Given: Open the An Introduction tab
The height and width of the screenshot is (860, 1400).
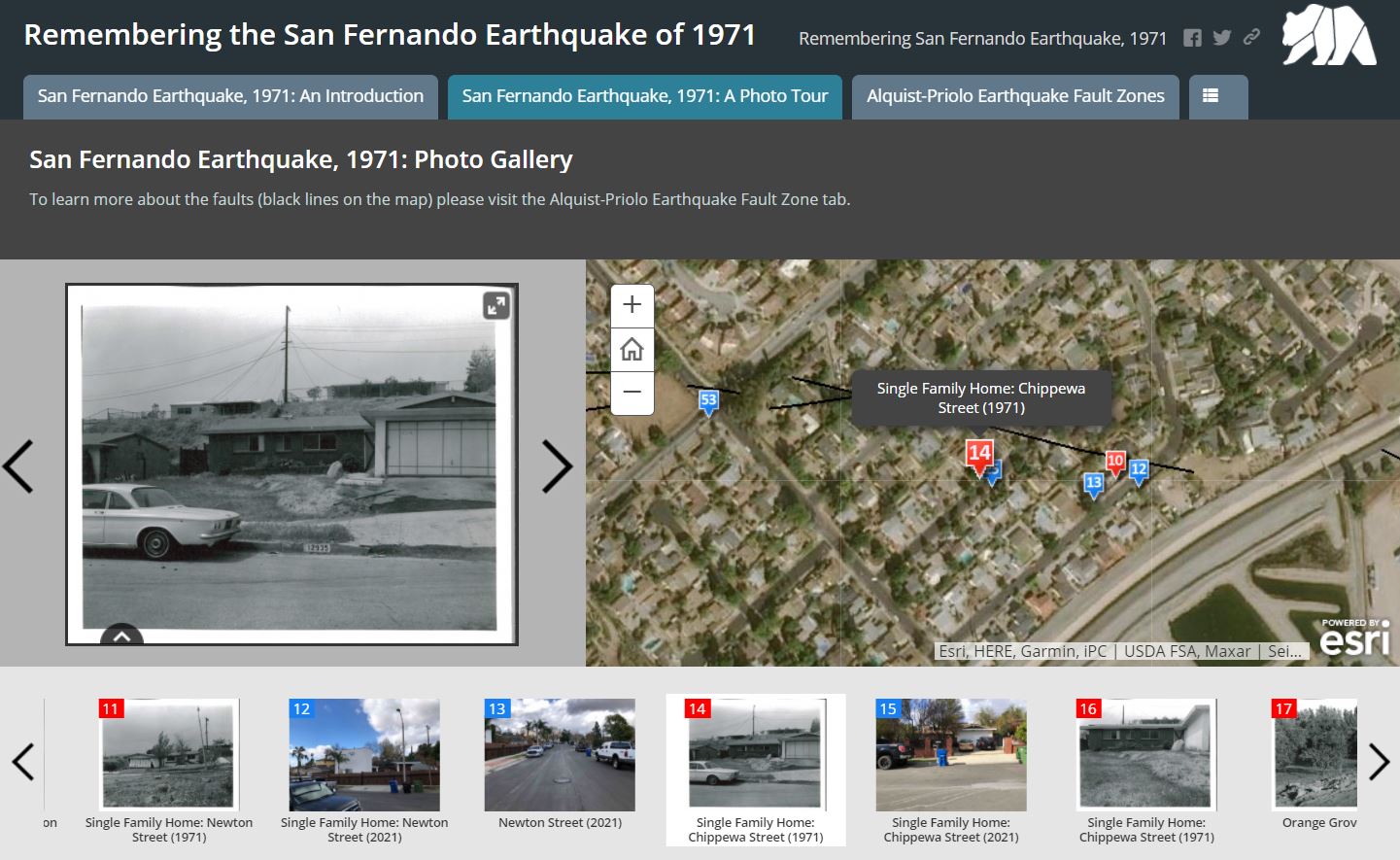Looking at the screenshot, I should (x=230, y=96).
